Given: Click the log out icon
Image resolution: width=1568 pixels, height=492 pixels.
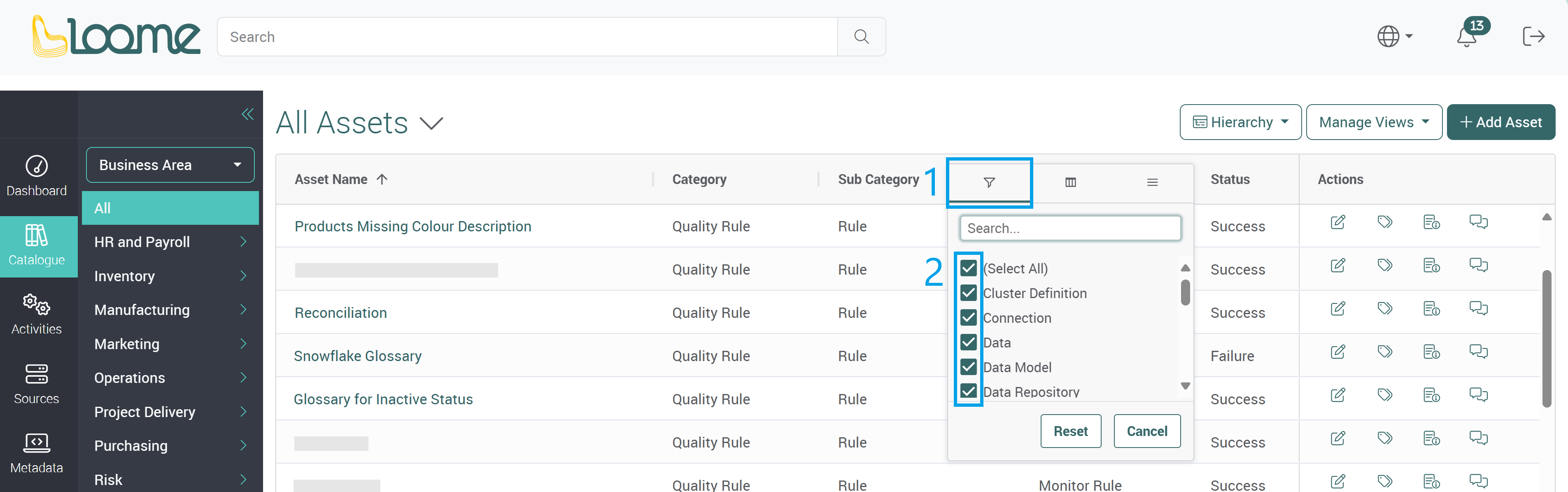Looking at the screenshot, I should coord(1533,37).
